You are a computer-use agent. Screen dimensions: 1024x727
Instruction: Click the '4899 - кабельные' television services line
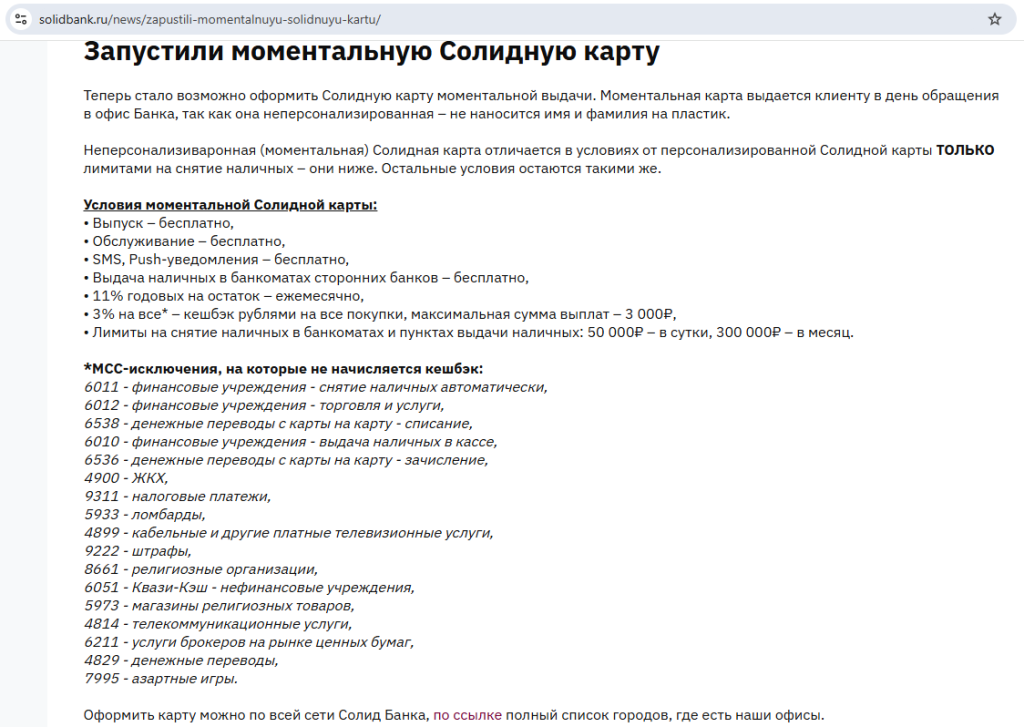[x=289, y=534]
